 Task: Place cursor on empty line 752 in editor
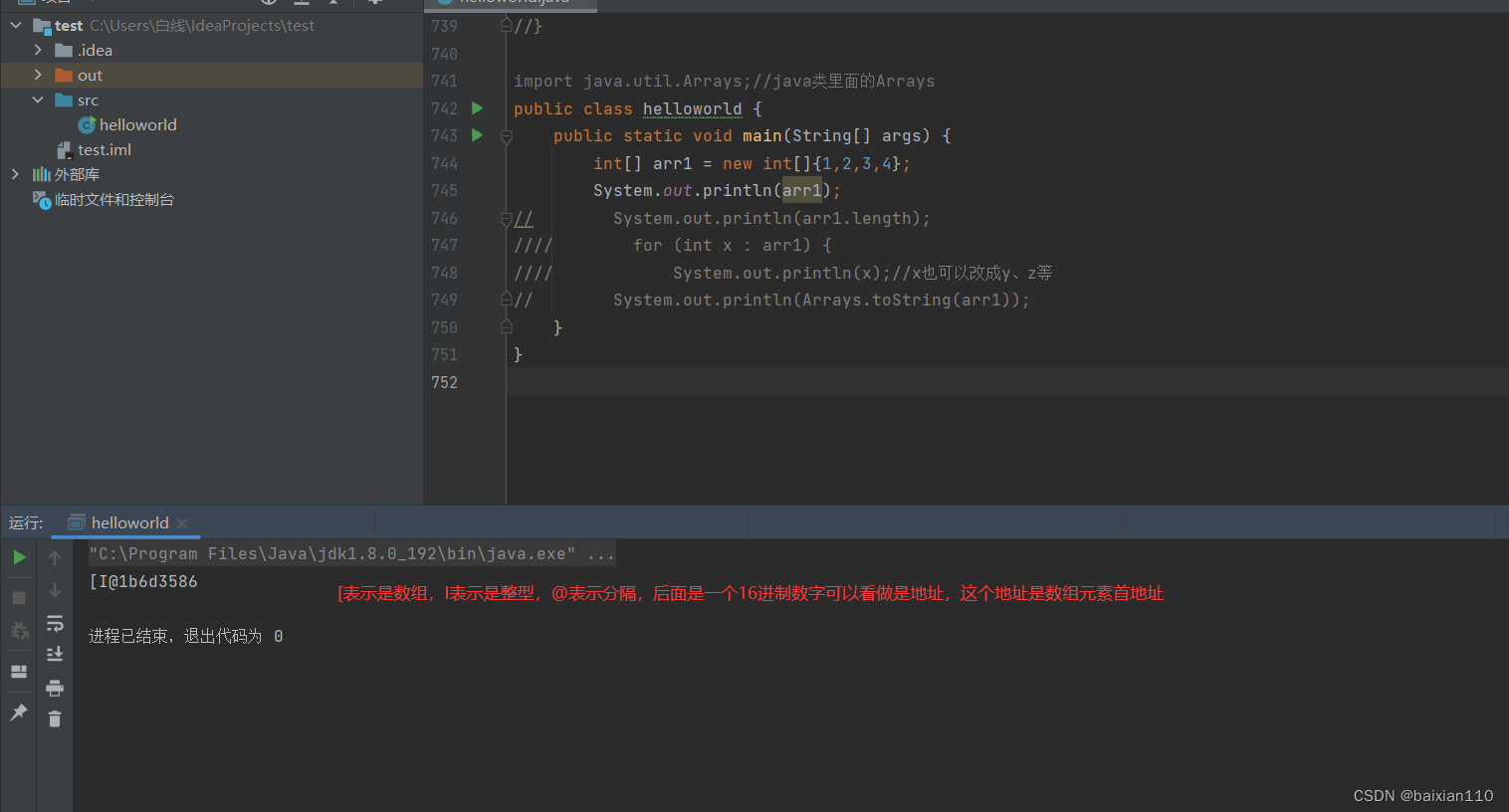coord(1006,382)
